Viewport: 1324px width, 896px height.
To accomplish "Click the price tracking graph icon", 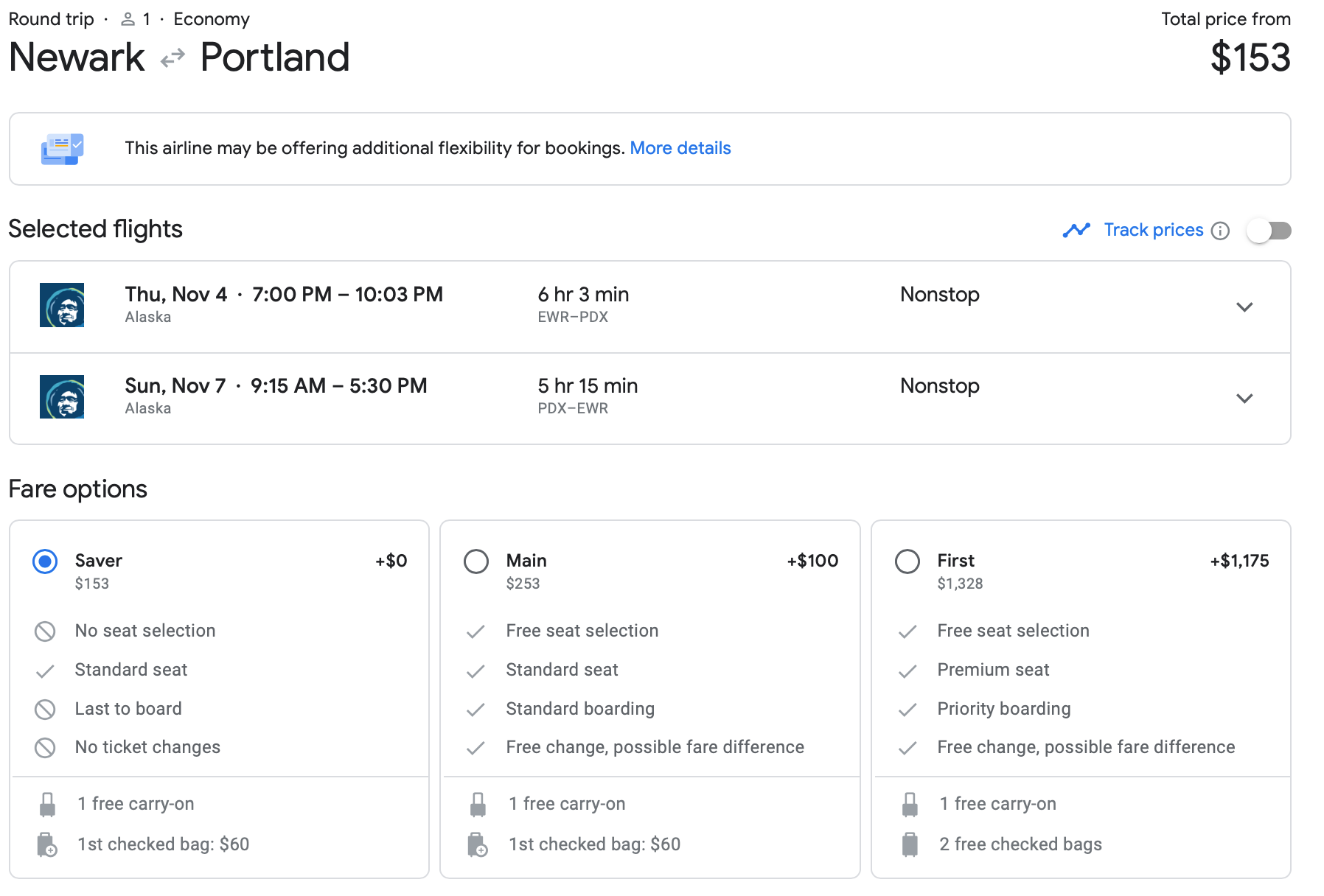I will pos(1076,231).
